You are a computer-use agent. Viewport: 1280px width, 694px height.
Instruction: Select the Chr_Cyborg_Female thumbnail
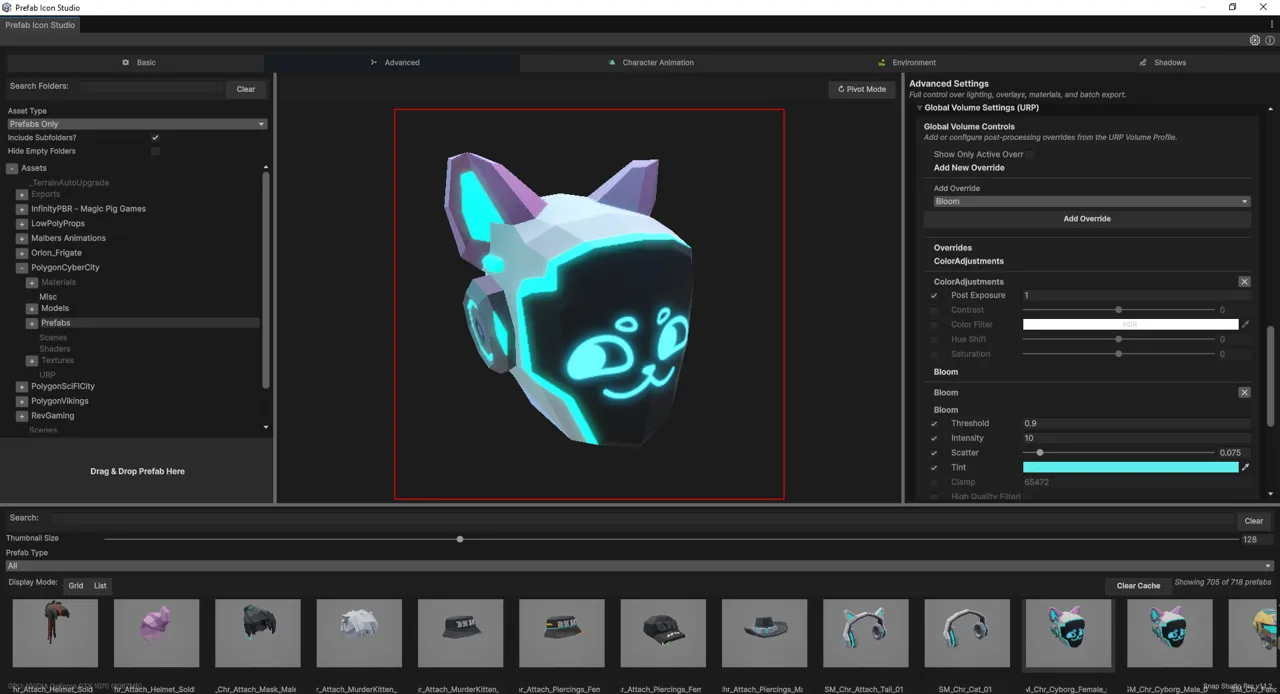pos(1068,633)
